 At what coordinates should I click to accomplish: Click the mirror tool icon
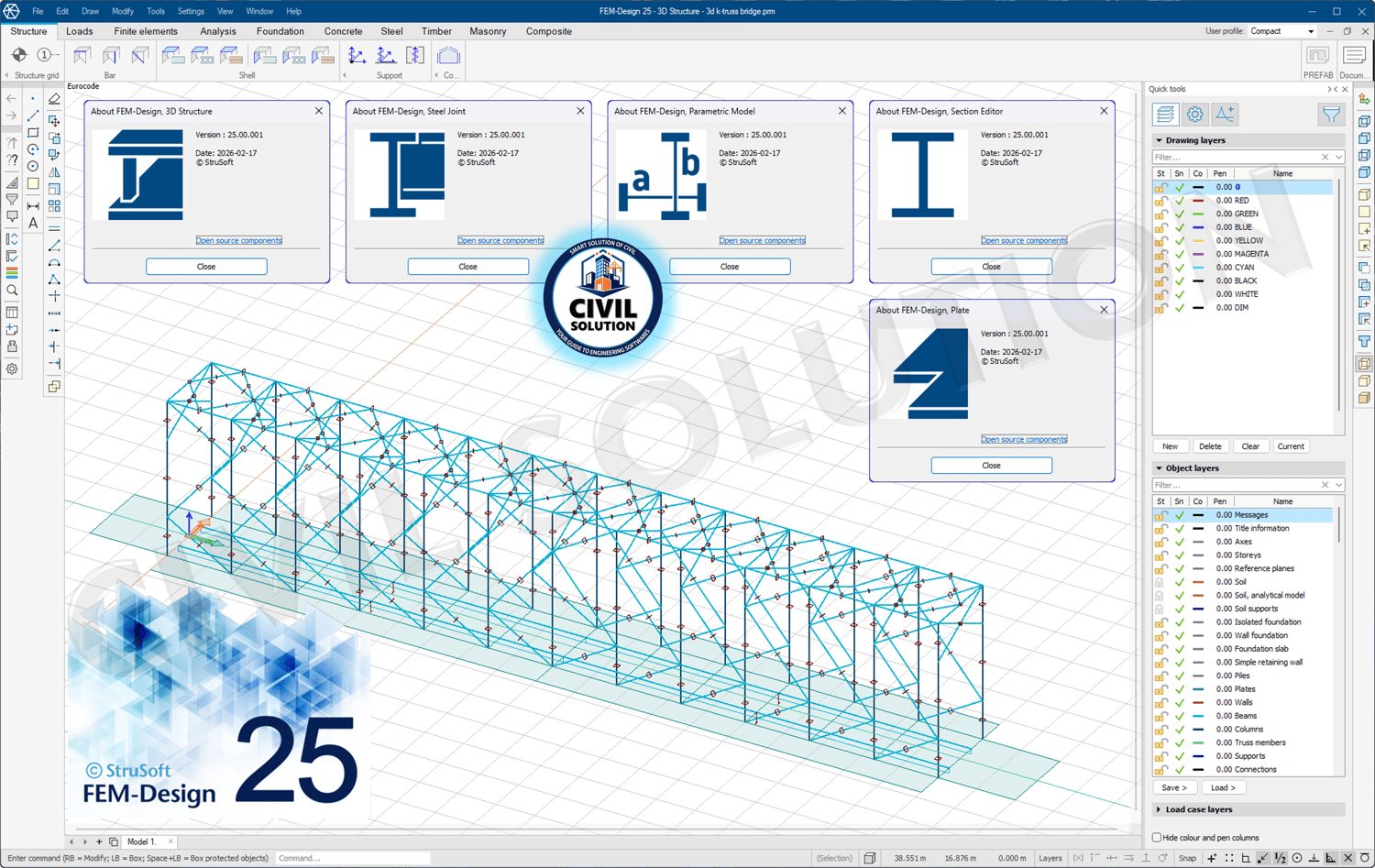[x=54, y=172]
